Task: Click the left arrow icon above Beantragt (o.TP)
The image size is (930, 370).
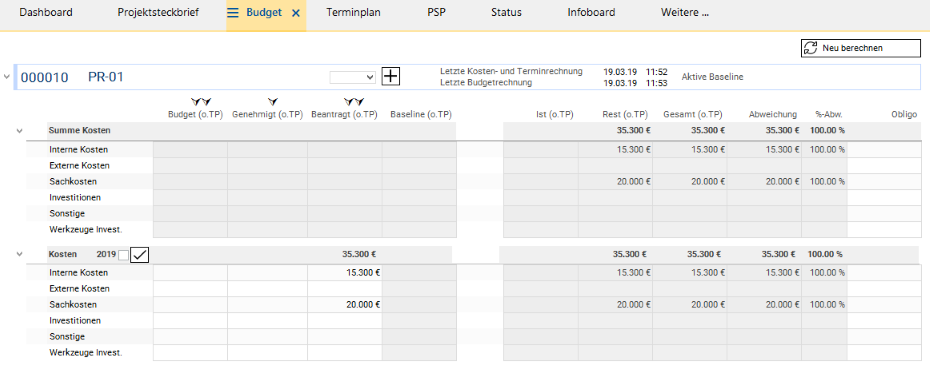Action: [x=348, y=103]
